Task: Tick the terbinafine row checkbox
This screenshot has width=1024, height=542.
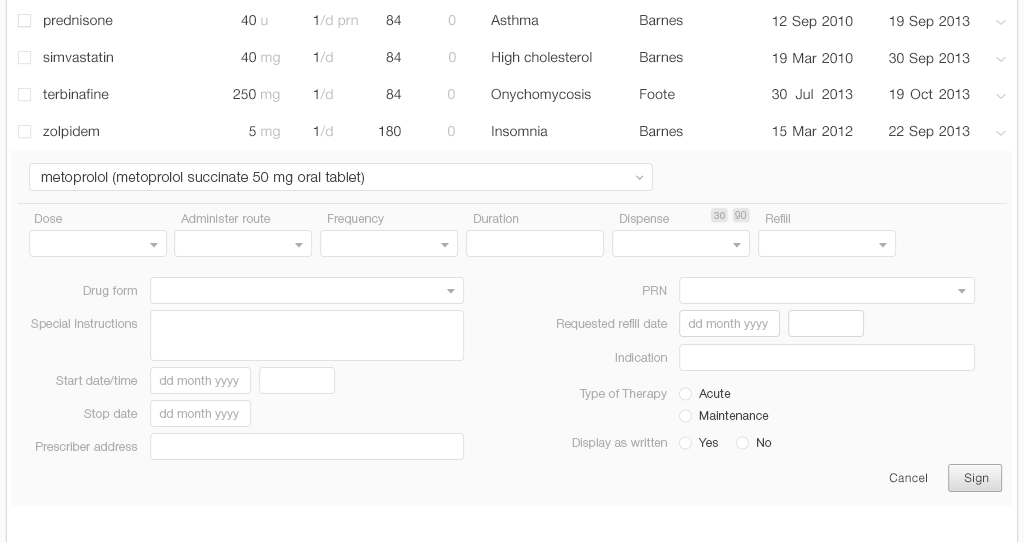Action: pyautogui.click(x=25, y=95)
